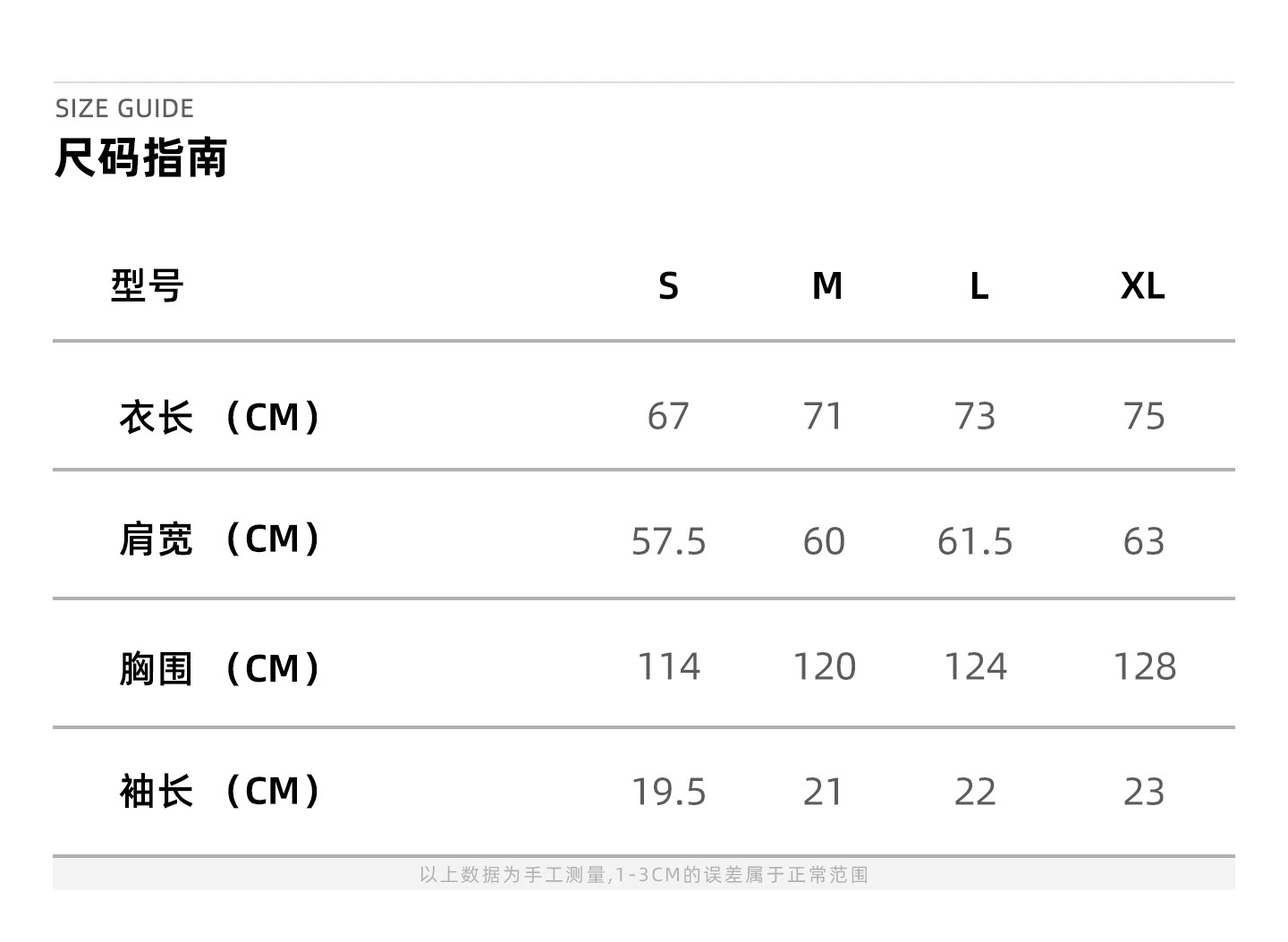This screenshot has height=942, width=1288.
Task: Select the XL size column header
Action: click(1142, 286)
